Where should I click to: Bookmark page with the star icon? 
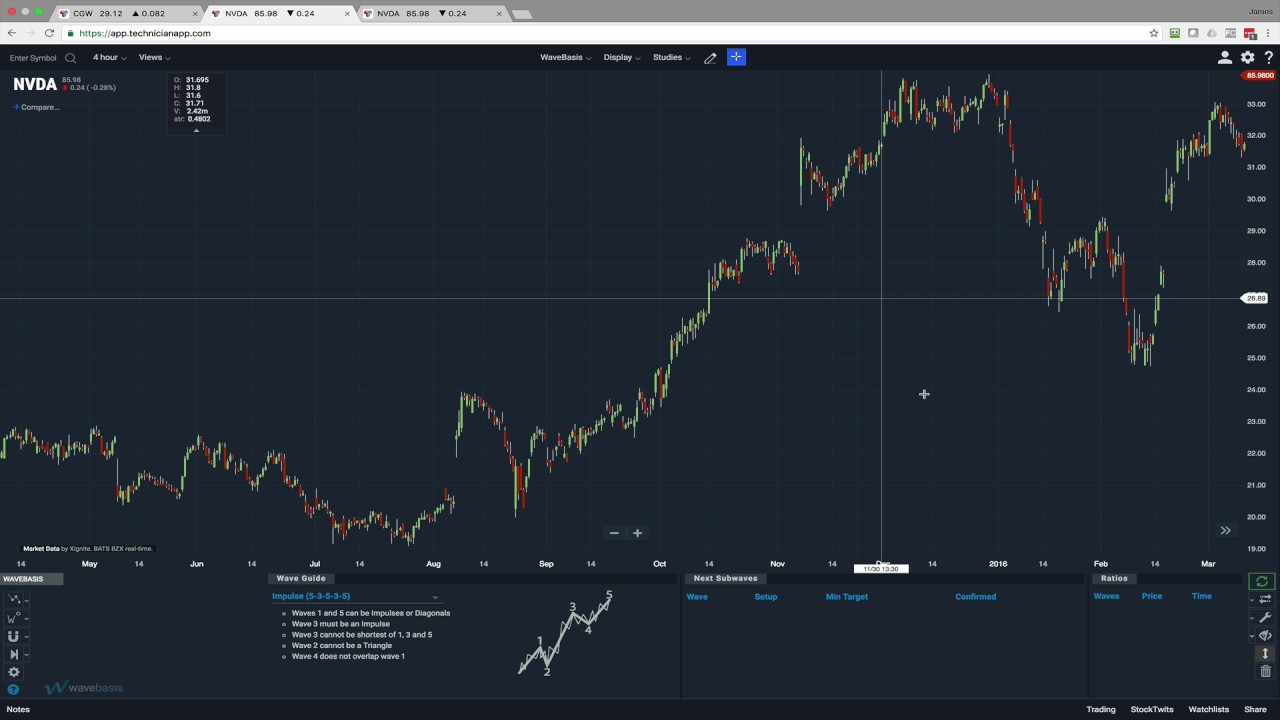[1153, 33]
